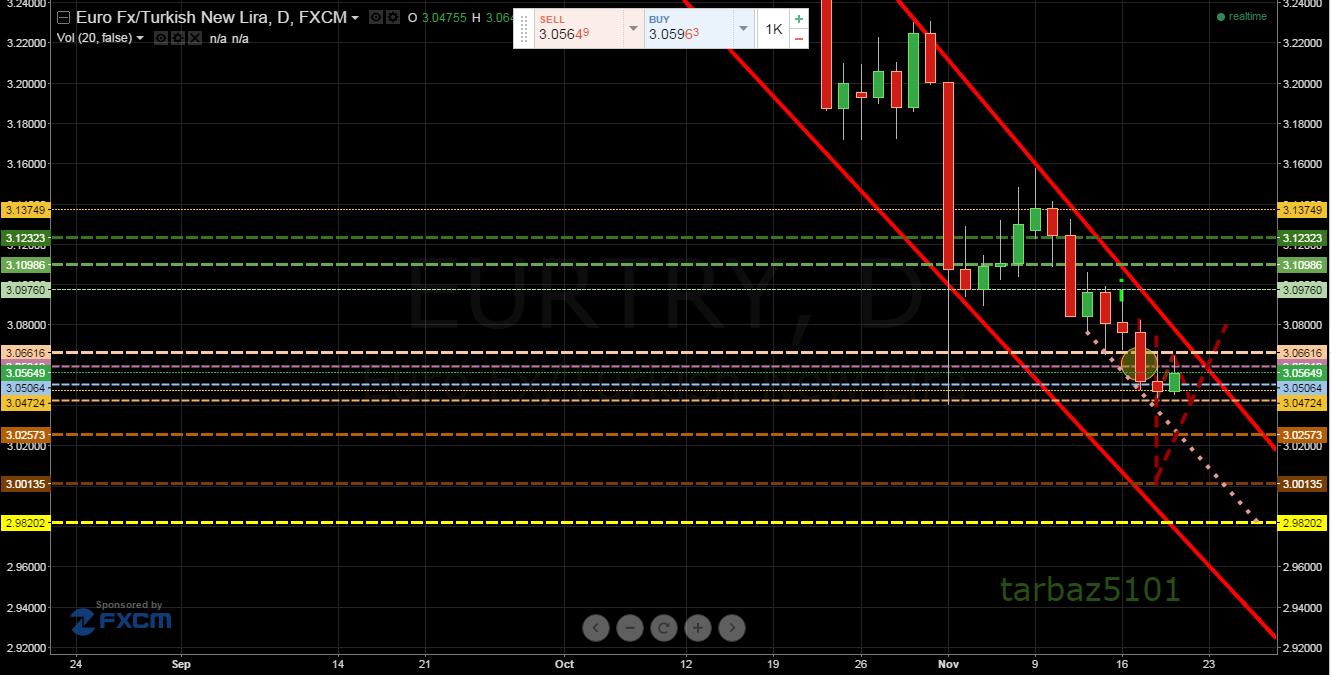Screen dimensions: 1331x675
Task: Remove the Vol indicator with X icon
Action: pyautogui.click(x=194, y=38)
